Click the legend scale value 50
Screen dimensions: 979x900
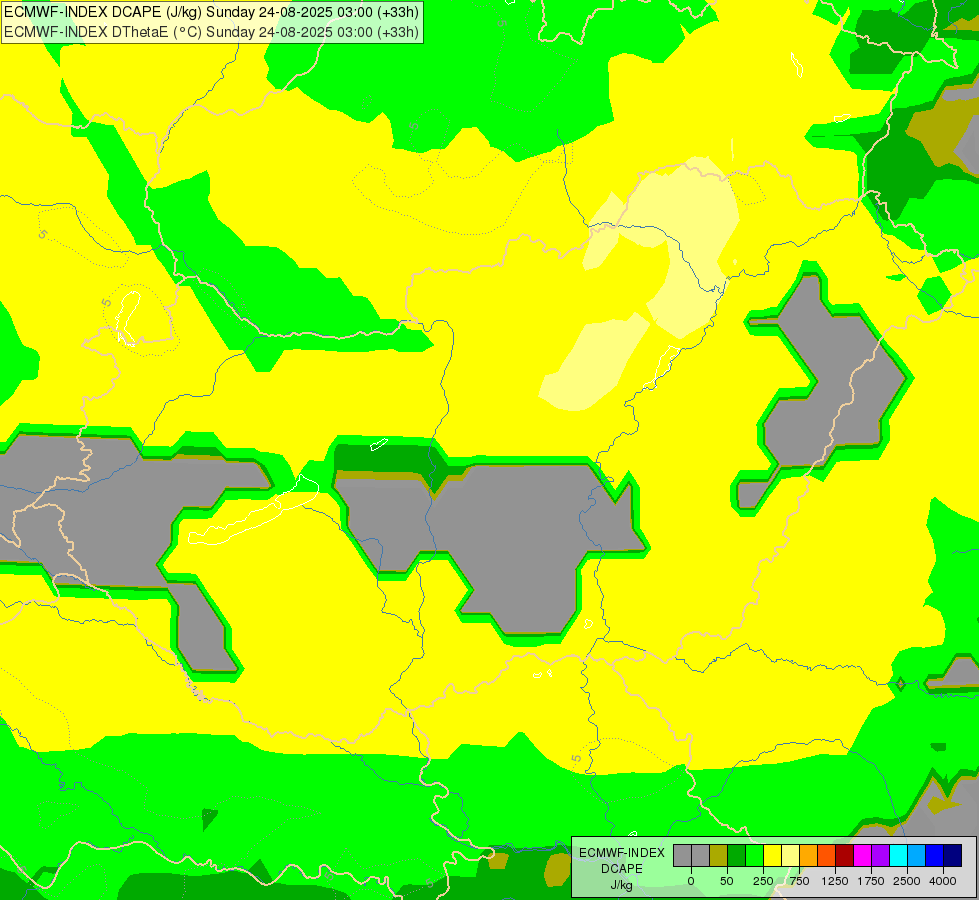pos(727,881)
